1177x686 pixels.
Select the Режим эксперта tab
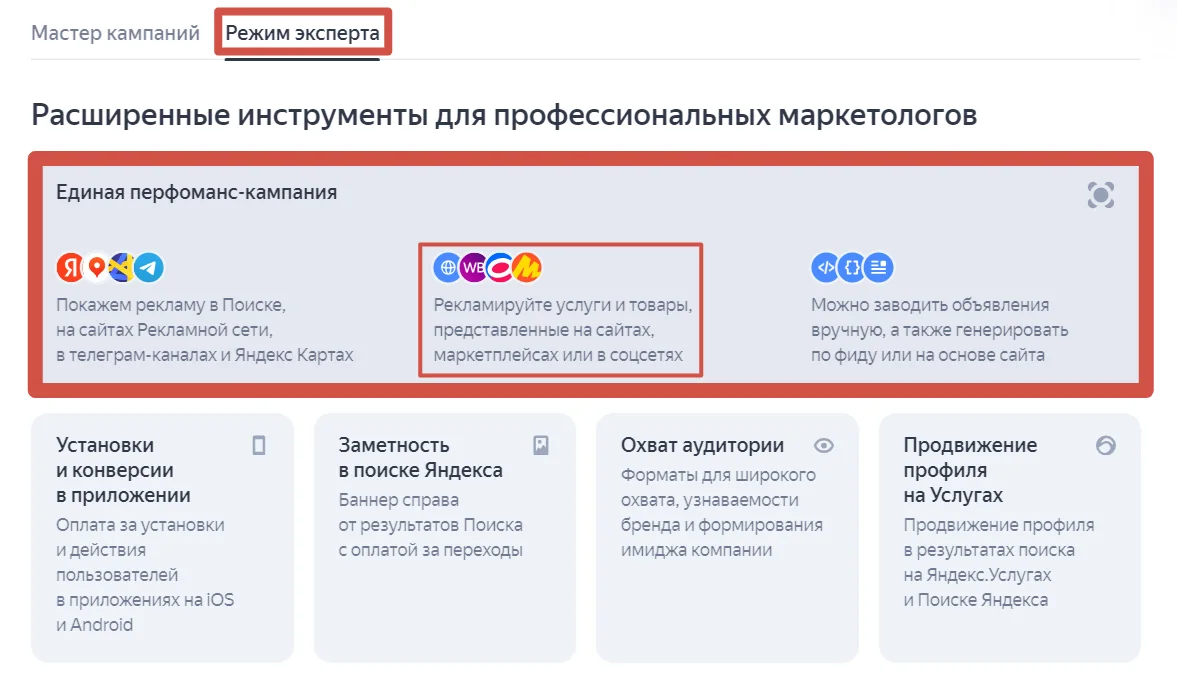tap(303, 33)
